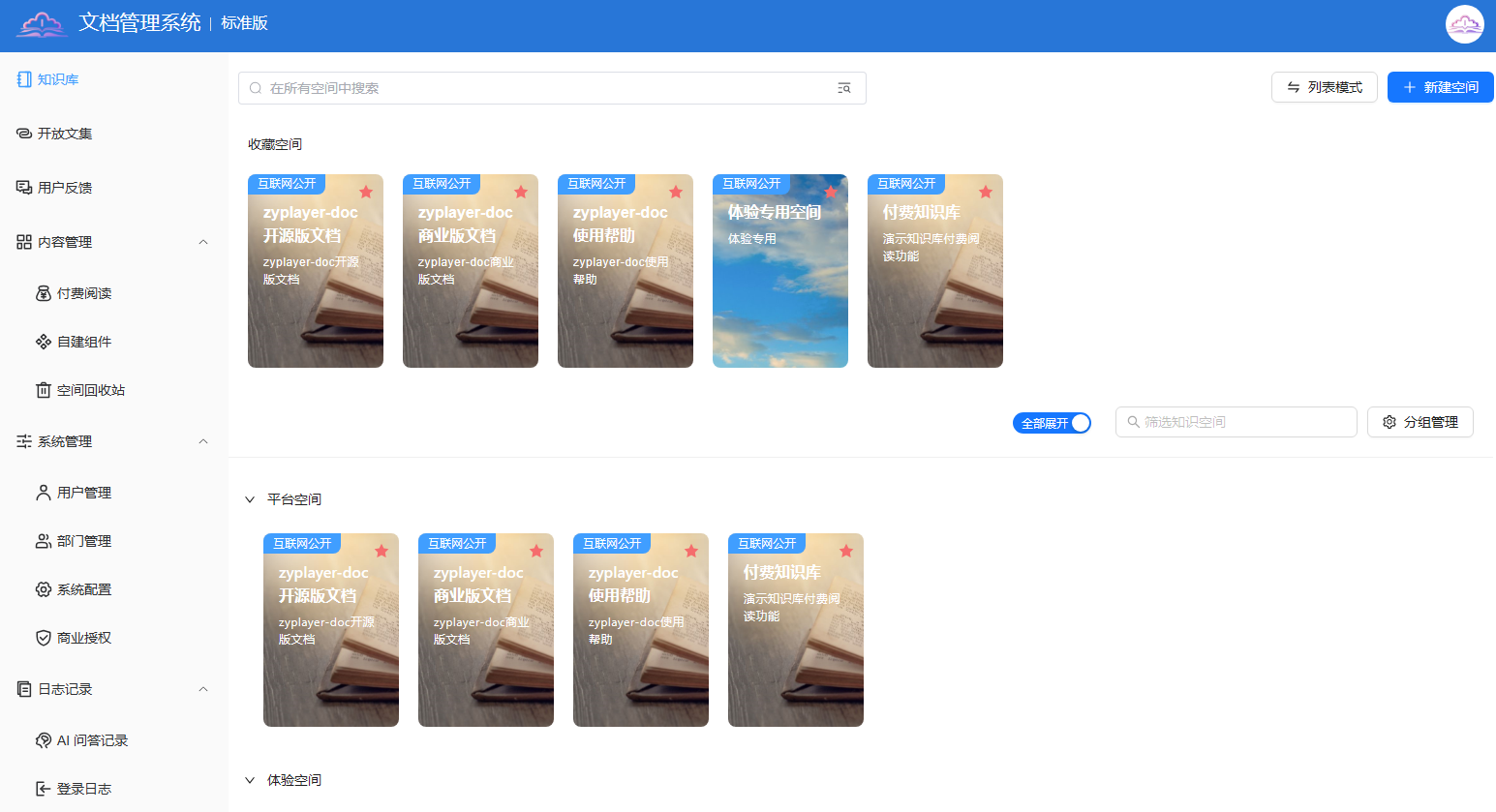Go to 用户反馈 in sidebar
1496x812 pixels.
click(65, 188)
